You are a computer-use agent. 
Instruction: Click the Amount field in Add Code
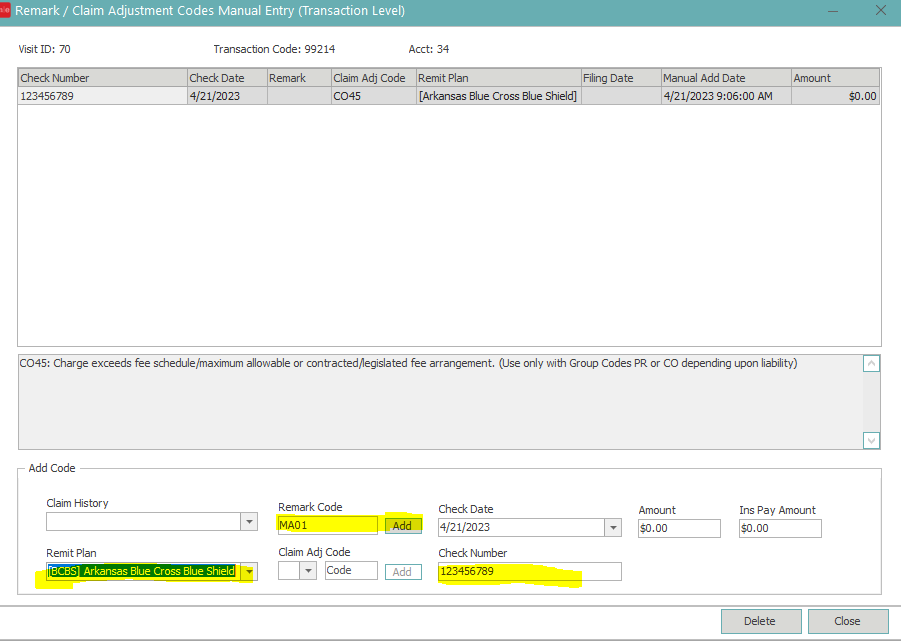tap(678, 528)
